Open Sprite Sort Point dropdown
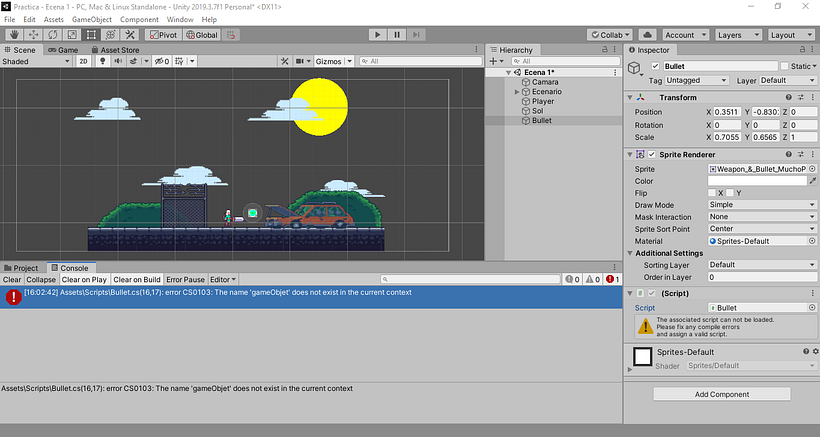This screenshot has height=437, width=820. [762, 229]
